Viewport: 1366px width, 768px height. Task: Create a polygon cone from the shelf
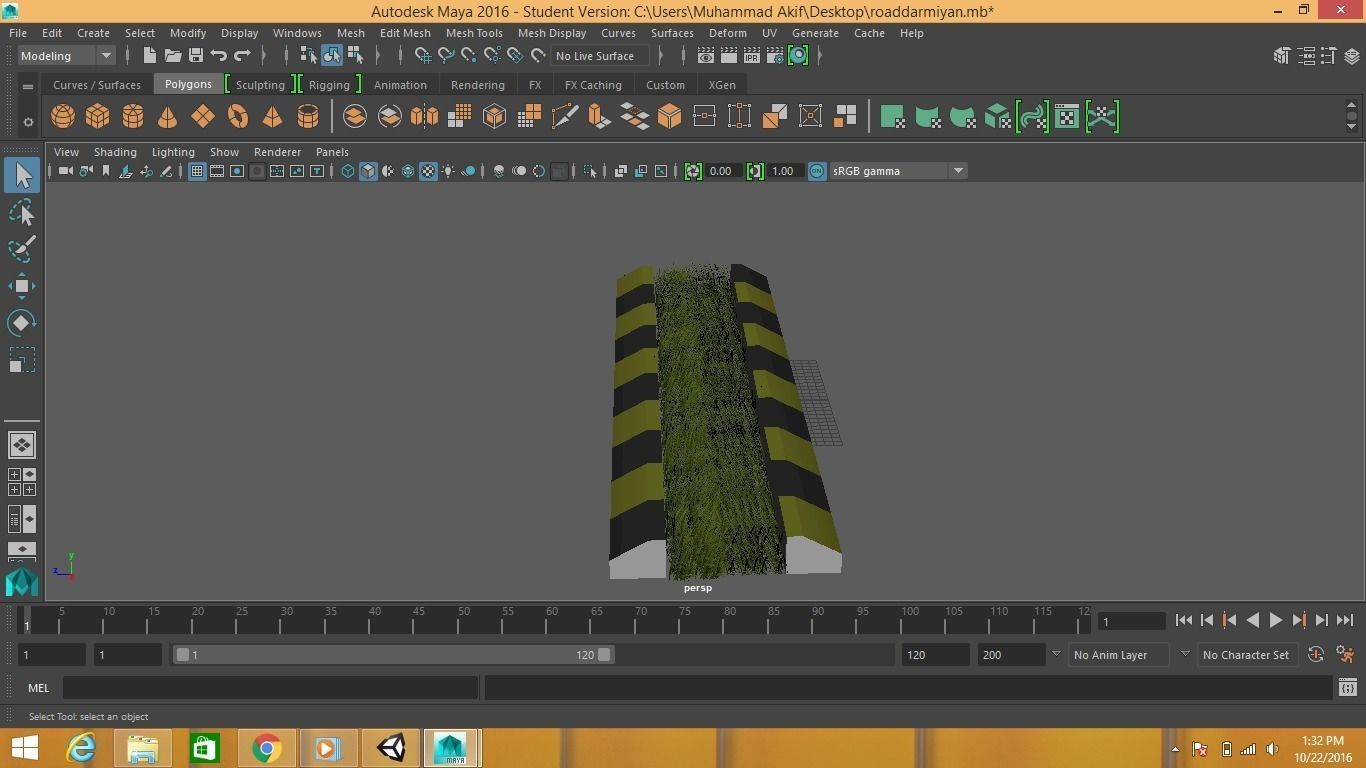(168, 117)
